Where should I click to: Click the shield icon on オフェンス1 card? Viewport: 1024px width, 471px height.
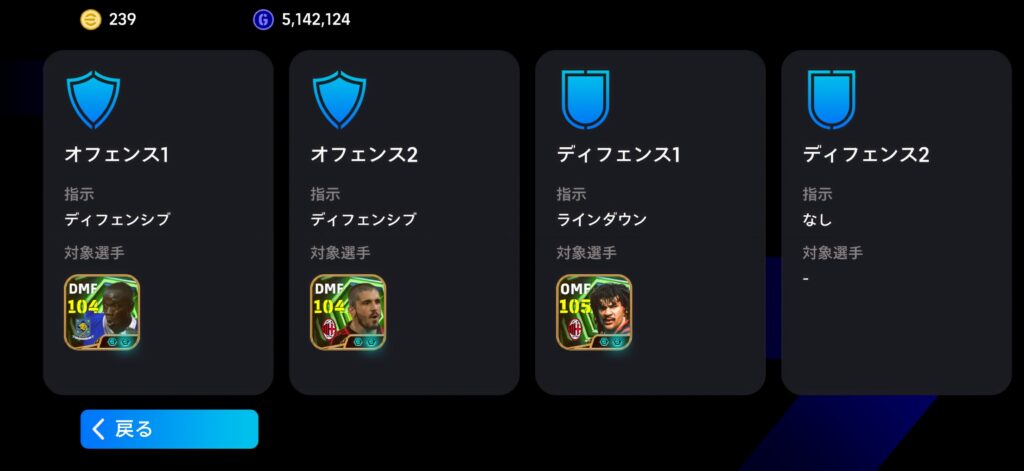tap(93, 99)
